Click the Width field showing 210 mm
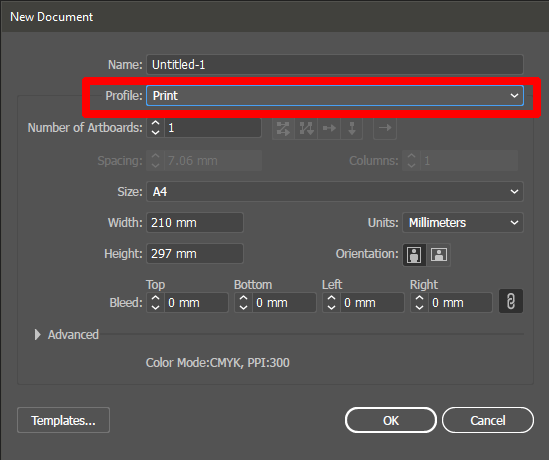549x460 pixels. [x=195, y=223]
